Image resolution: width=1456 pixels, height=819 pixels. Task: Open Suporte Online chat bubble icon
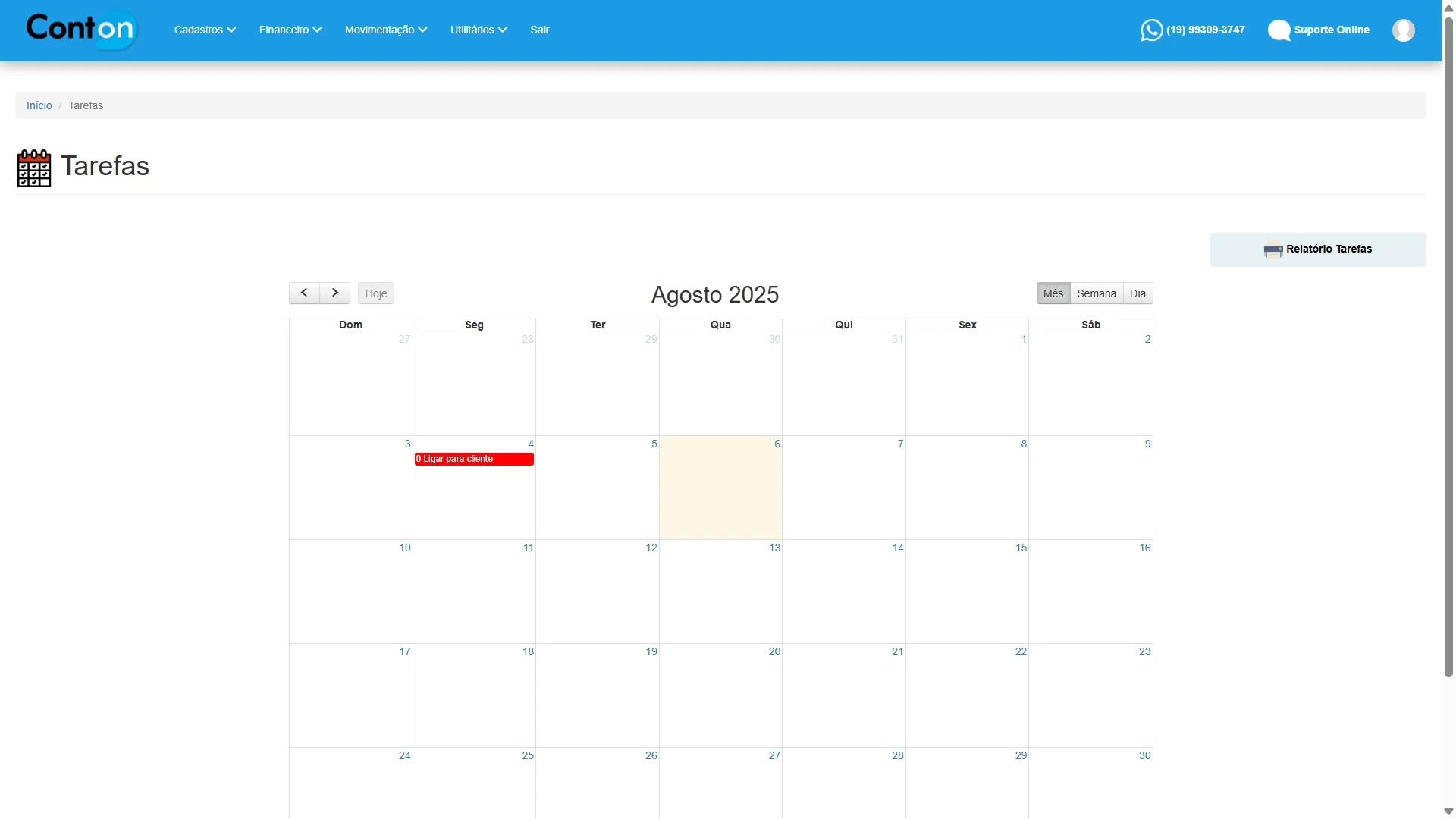(x=1279, y=30)
